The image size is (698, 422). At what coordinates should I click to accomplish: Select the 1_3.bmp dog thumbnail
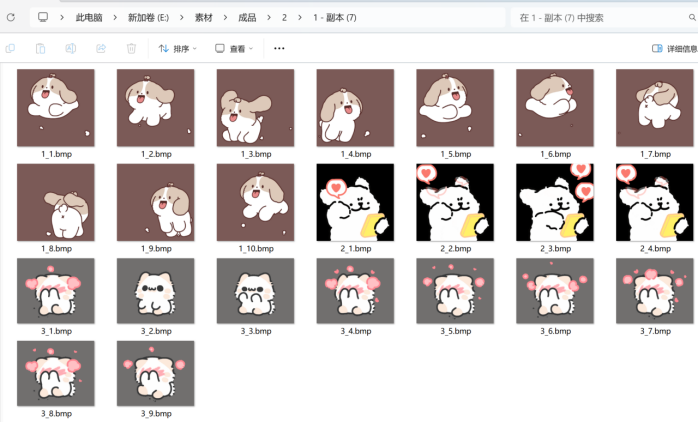(256, 108)
